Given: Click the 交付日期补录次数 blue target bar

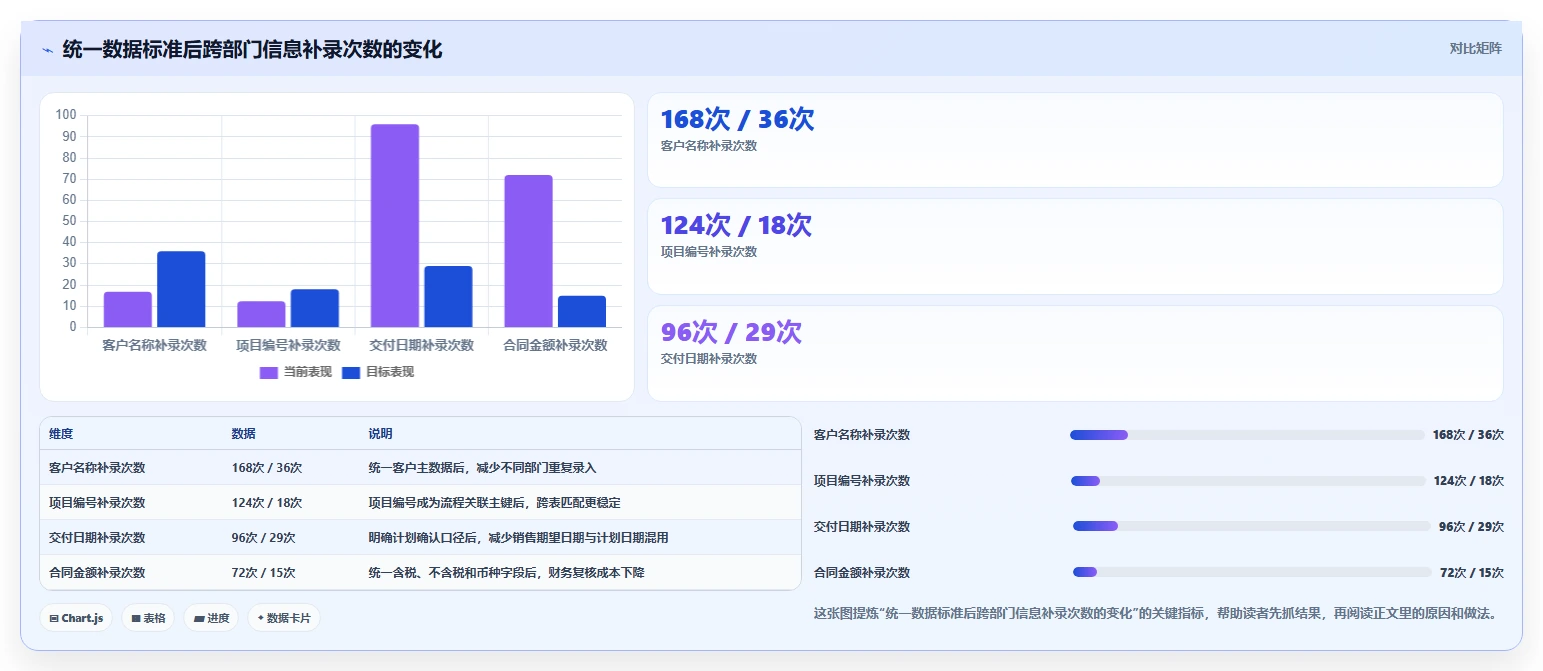Looking at the screenshot, I should (x=448, y=296).
